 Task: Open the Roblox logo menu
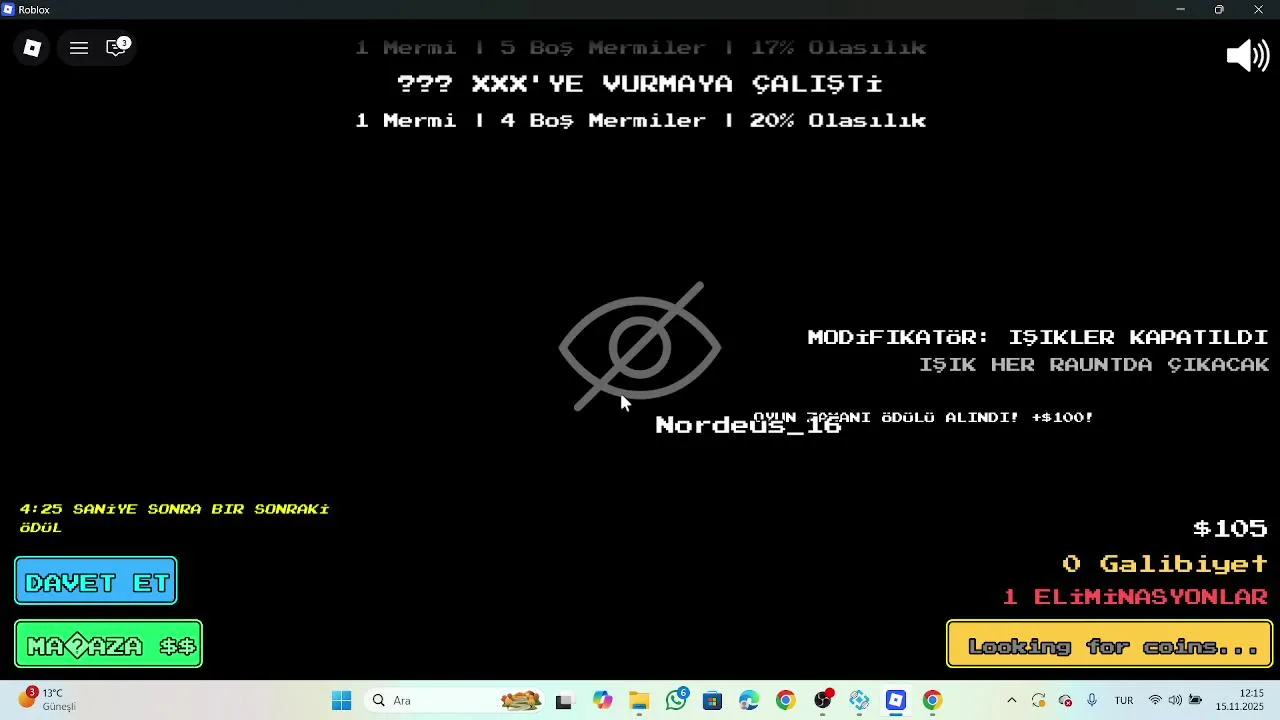(x=32, y=48)
